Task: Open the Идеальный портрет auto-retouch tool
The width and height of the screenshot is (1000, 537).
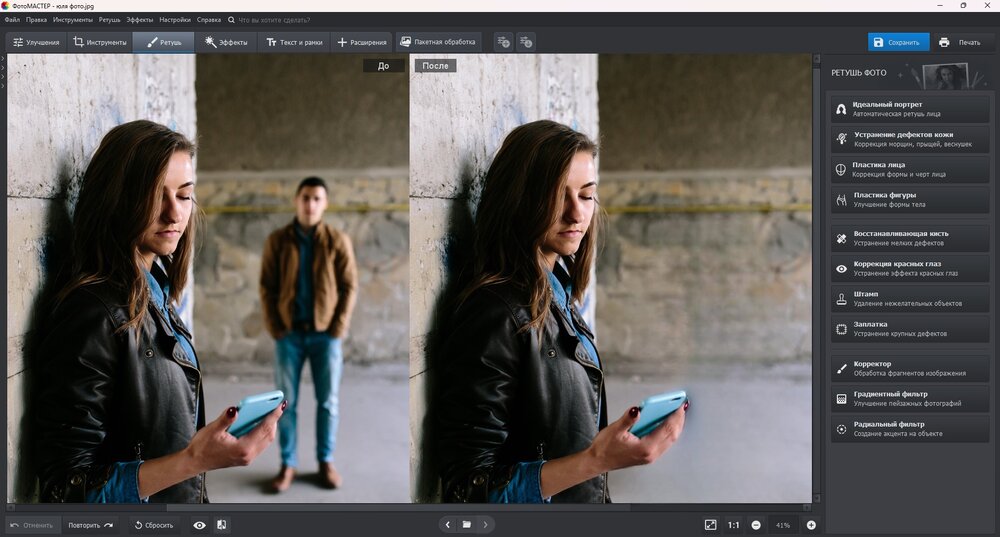Action: [909, 109]
